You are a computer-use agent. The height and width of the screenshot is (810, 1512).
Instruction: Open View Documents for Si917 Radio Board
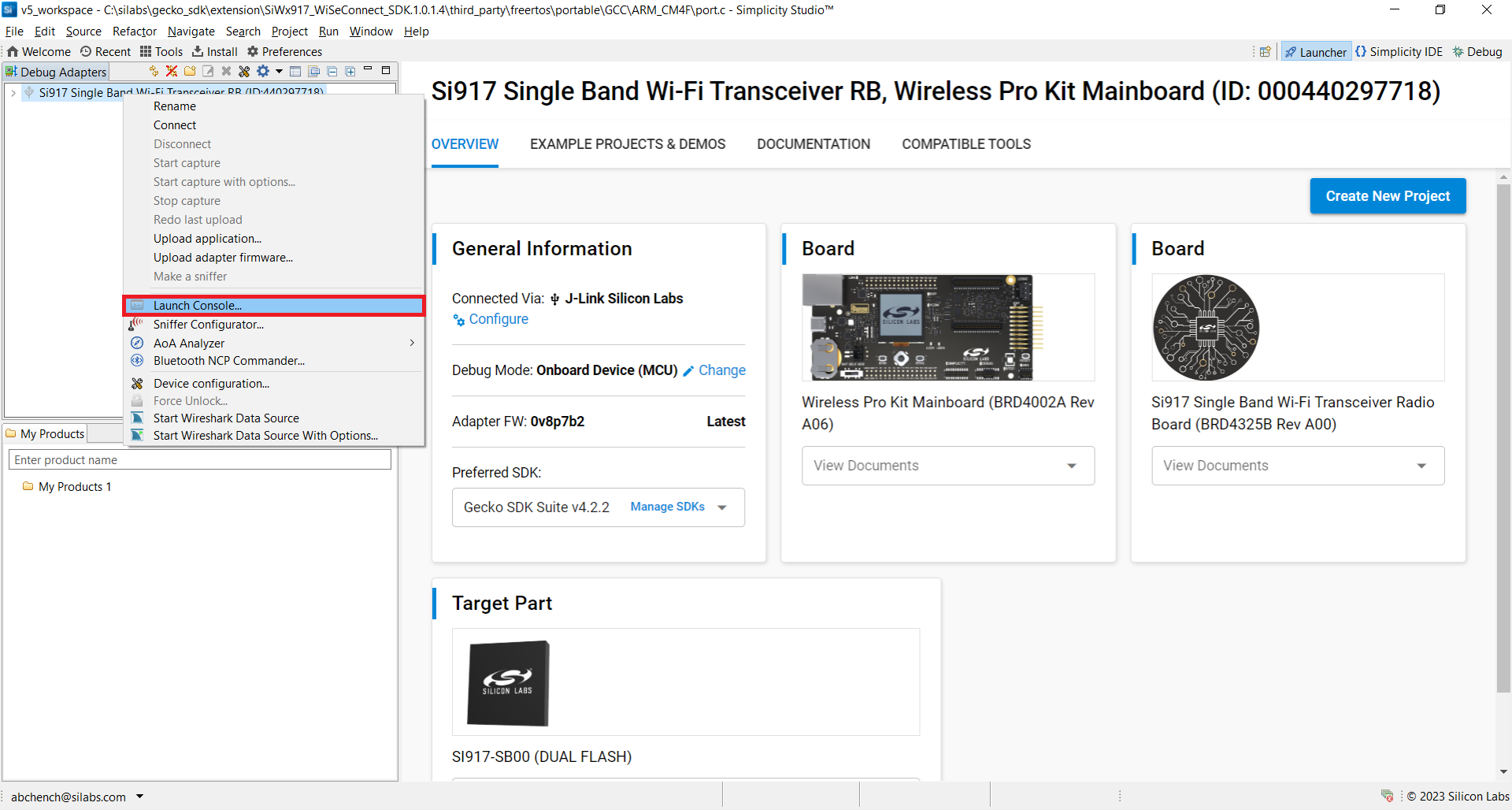pyautogui.click(x=1298, y=466)
